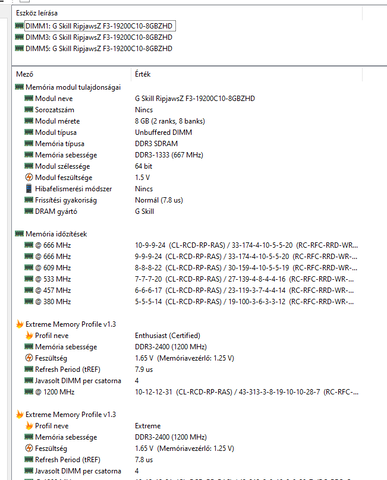The height and width of the screenshot is (480, 387).
Task: Click memory chip icon beside DIMM5
Action: pos(19,48)
